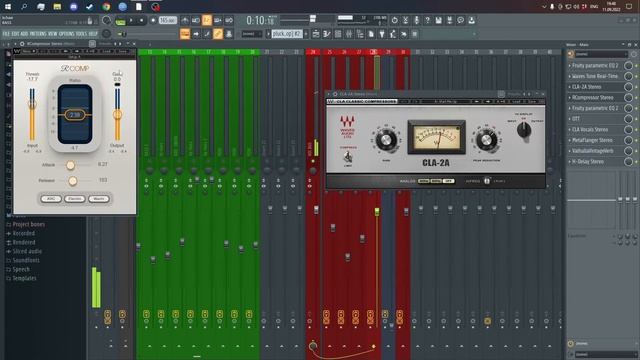This screenshot has height=360, width=640.
Task: Toggle the highlighted countdown before recording icon
Action: pyautogui.click(x=207, y=20)
